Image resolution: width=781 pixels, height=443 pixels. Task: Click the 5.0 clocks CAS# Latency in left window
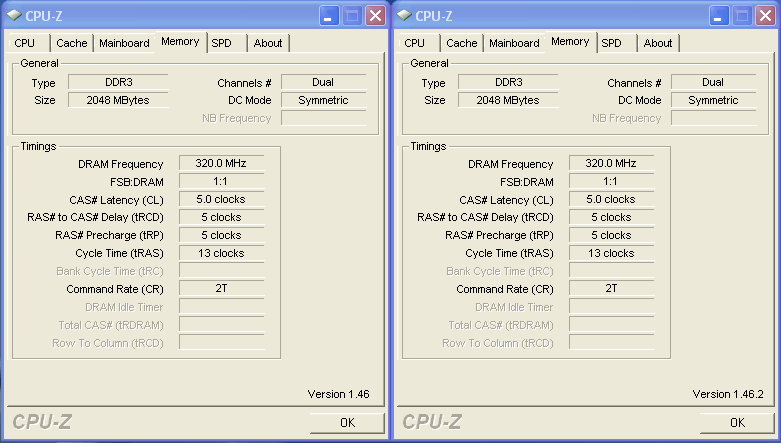[x=221, y=199]
